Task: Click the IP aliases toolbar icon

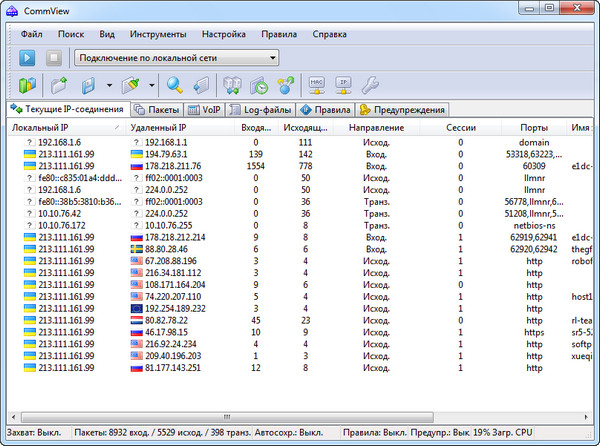Action: 343,85
